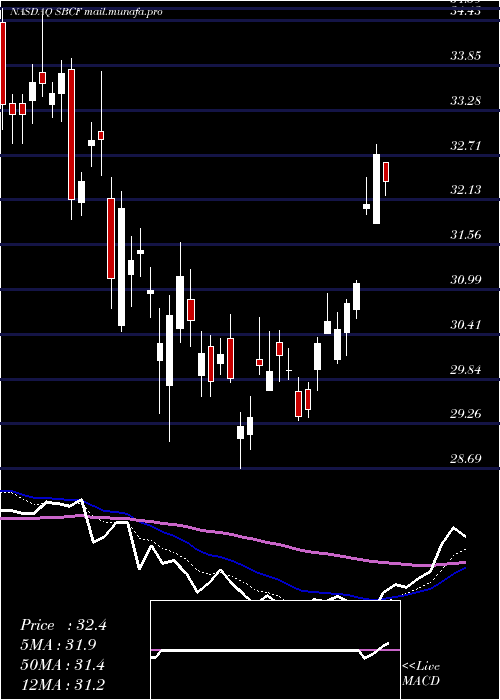Image resolution: width=500 pixels, height=700 pixels.
Task: Click the 30.99 price axis label
Action: (466, 280)
